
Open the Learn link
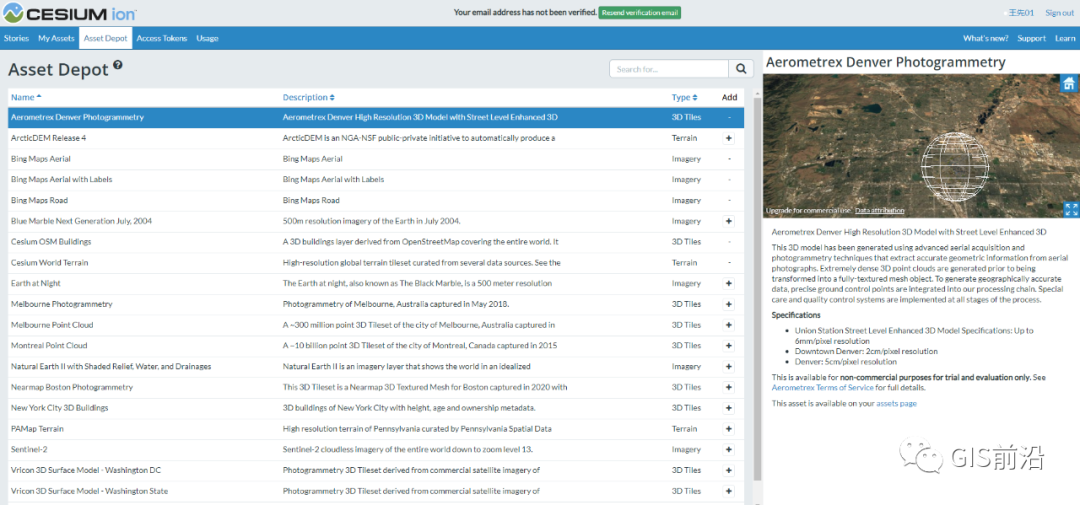(1065, 39)
